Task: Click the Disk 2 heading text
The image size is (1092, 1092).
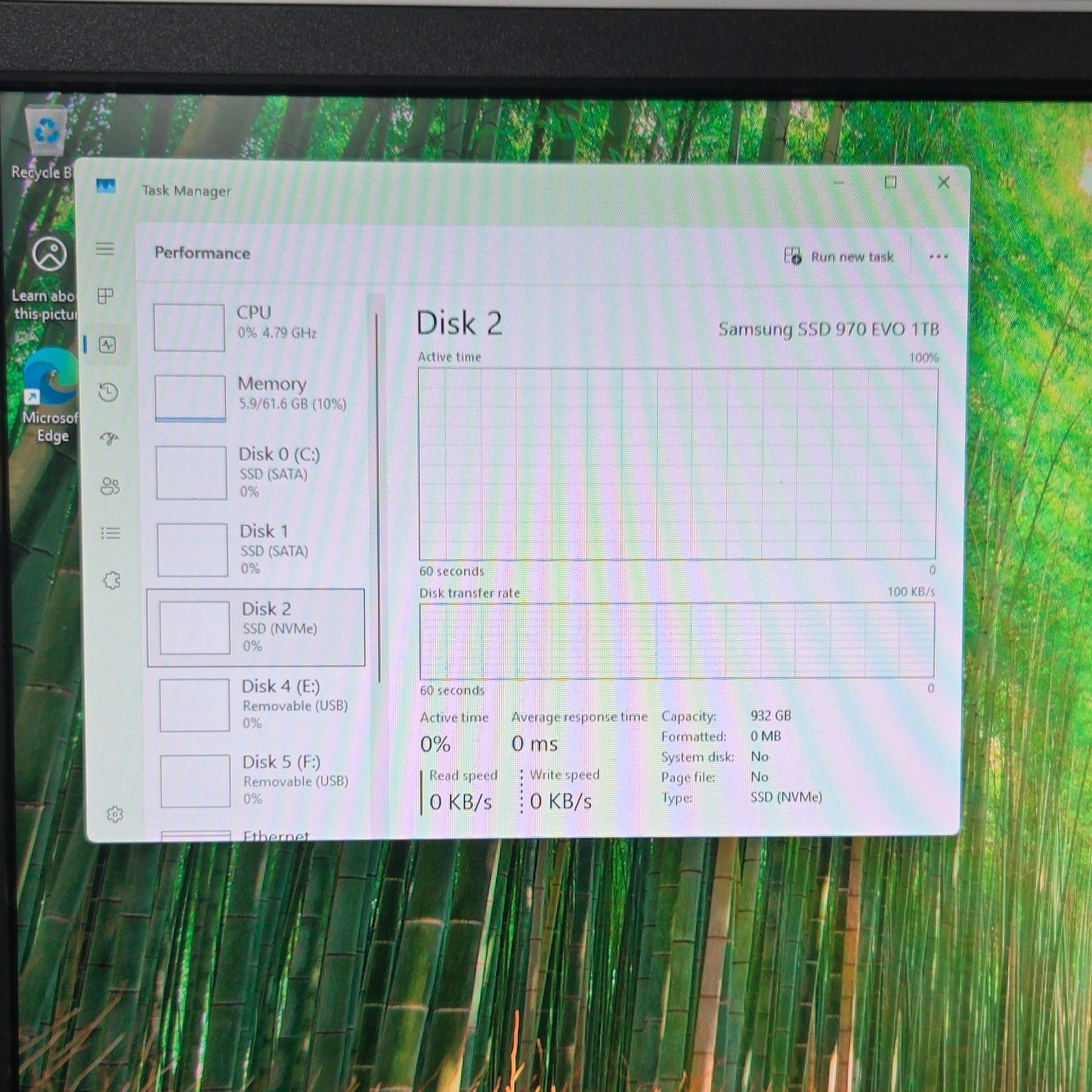Action: (x=459, y=323)
